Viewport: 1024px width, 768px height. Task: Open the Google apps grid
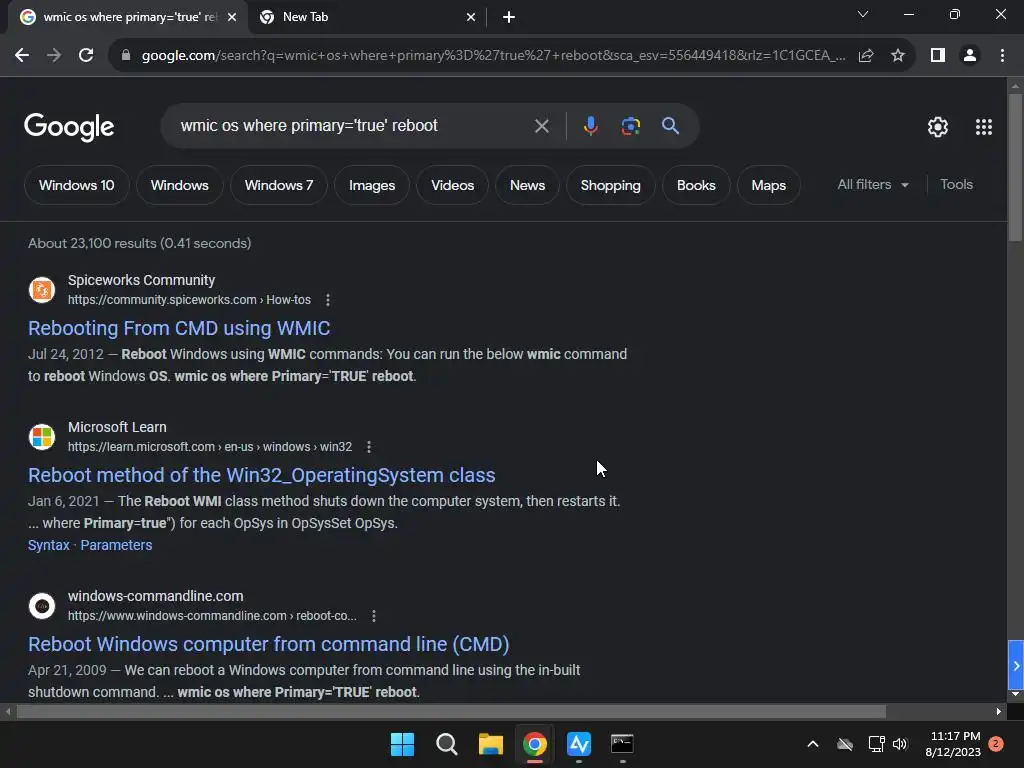984,127
